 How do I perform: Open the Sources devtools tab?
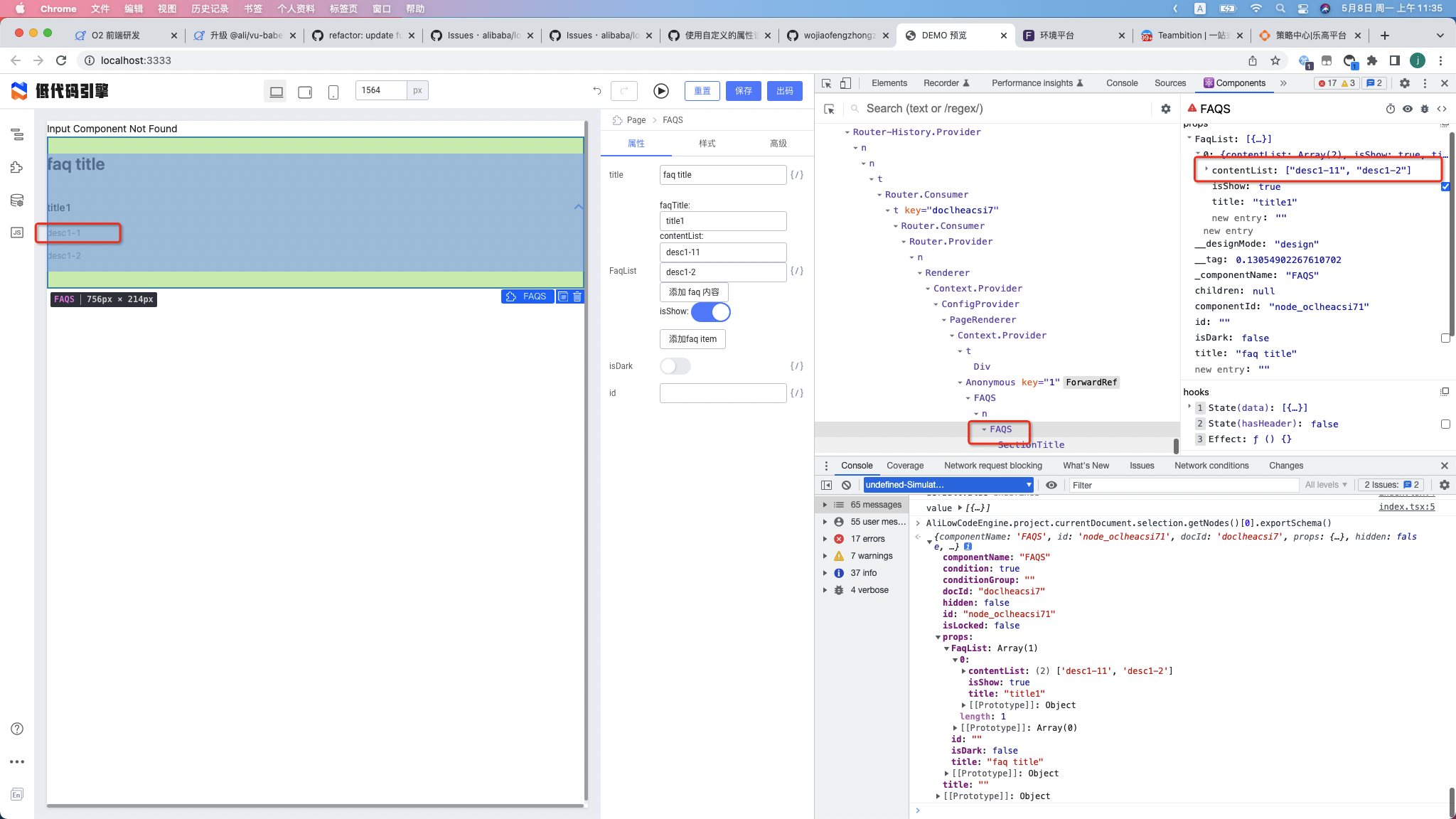click(x=1169, y=83)
